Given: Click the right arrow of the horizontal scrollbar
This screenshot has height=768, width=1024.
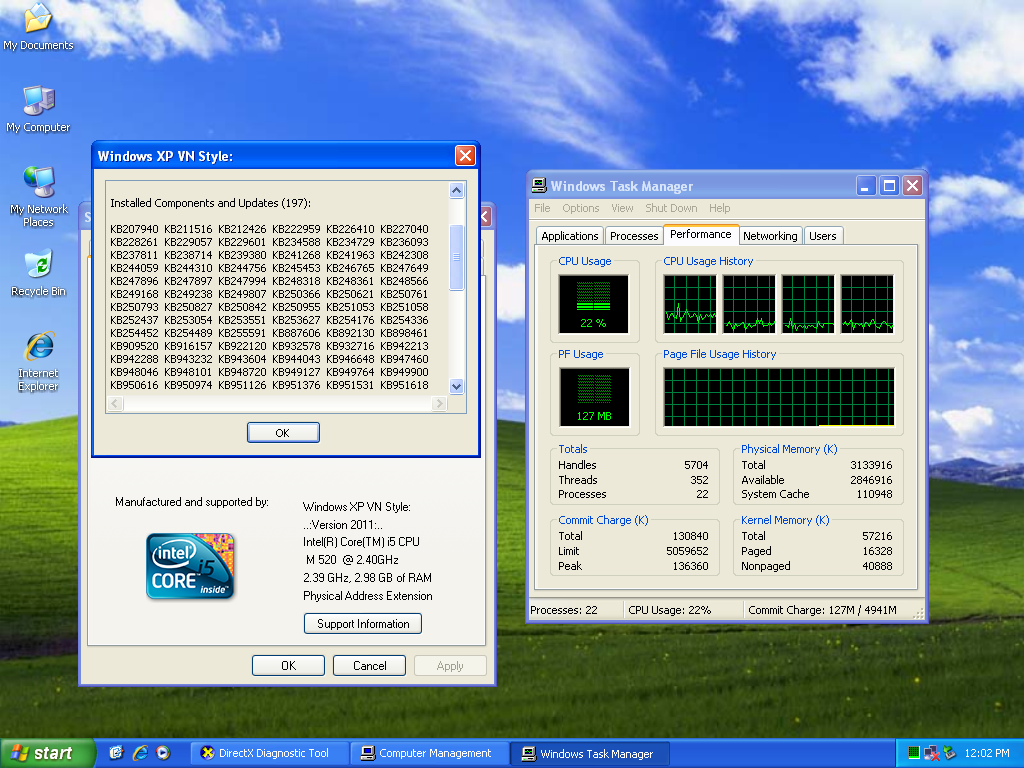Looking at the screenshot, I should (439, 404).
